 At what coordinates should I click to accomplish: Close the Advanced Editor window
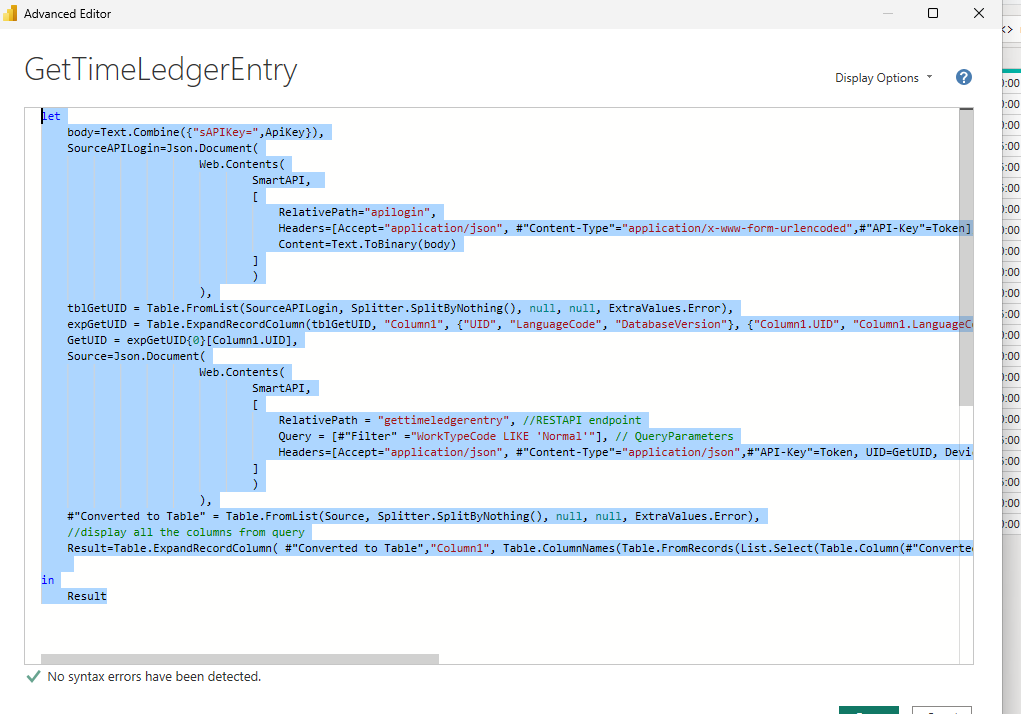click(979, 13)
